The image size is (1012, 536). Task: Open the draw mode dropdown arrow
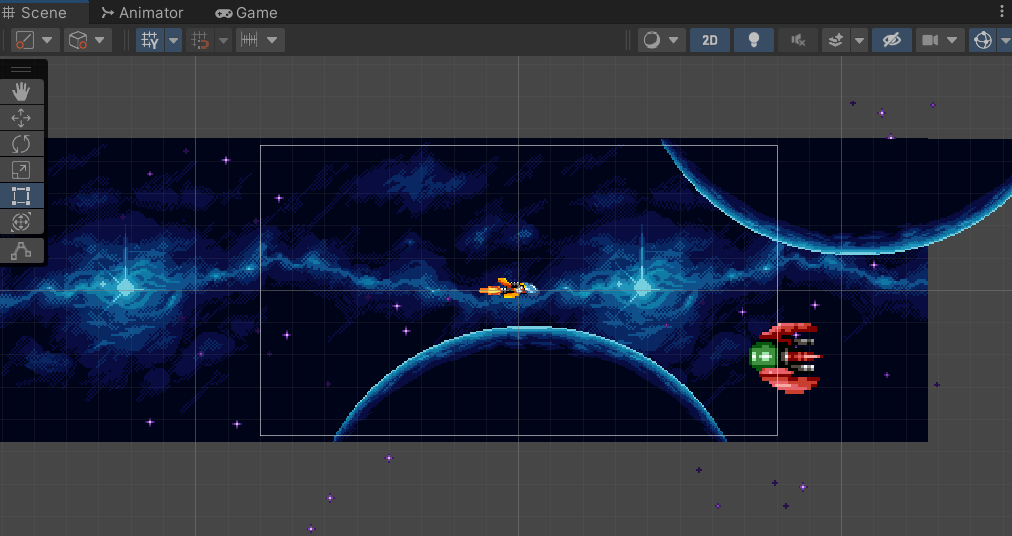click(674, 40)
